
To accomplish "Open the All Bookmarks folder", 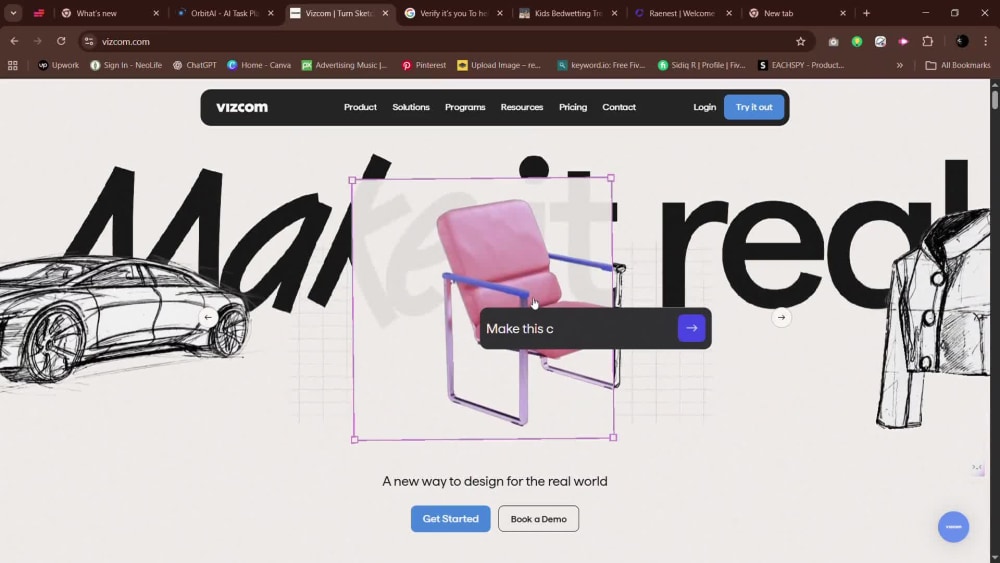I will [x=958, y=65].
